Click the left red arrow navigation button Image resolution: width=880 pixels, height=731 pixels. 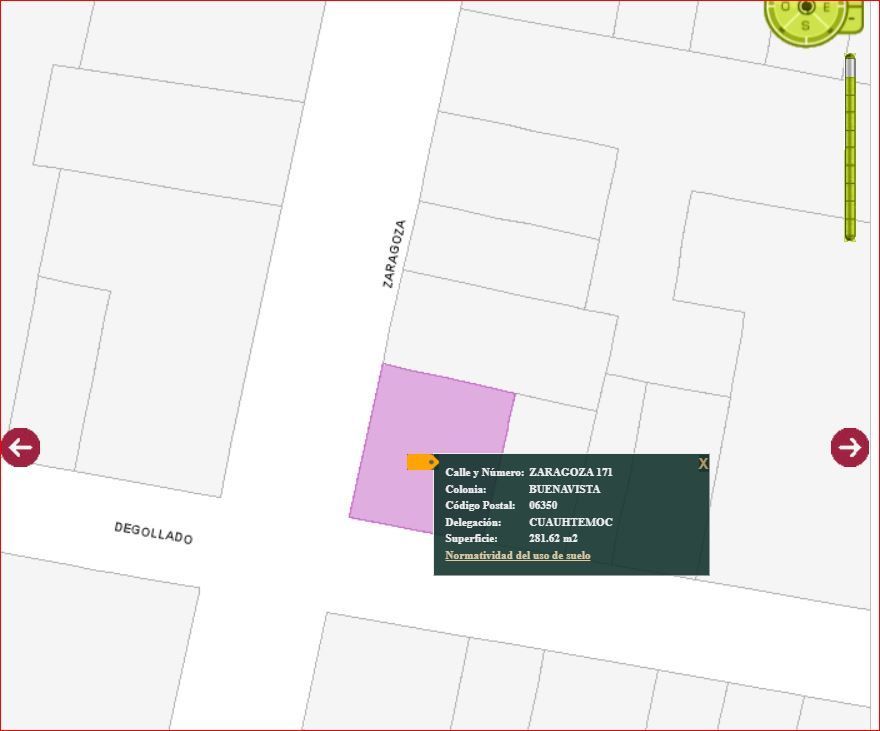click(x=20, y=448)
